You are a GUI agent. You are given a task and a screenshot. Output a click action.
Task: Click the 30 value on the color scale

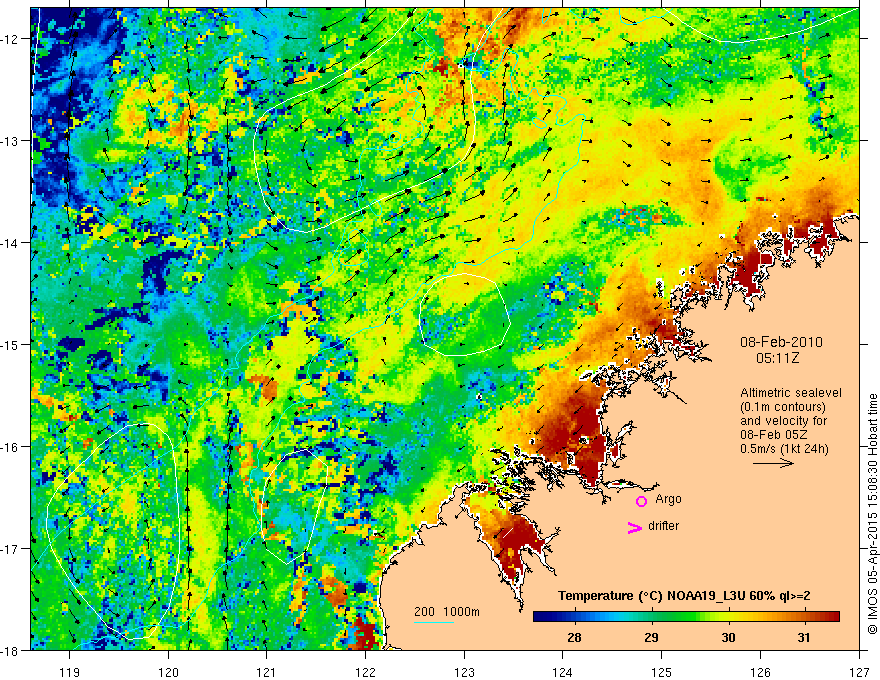pyautogui.click(x=728, y=637)
